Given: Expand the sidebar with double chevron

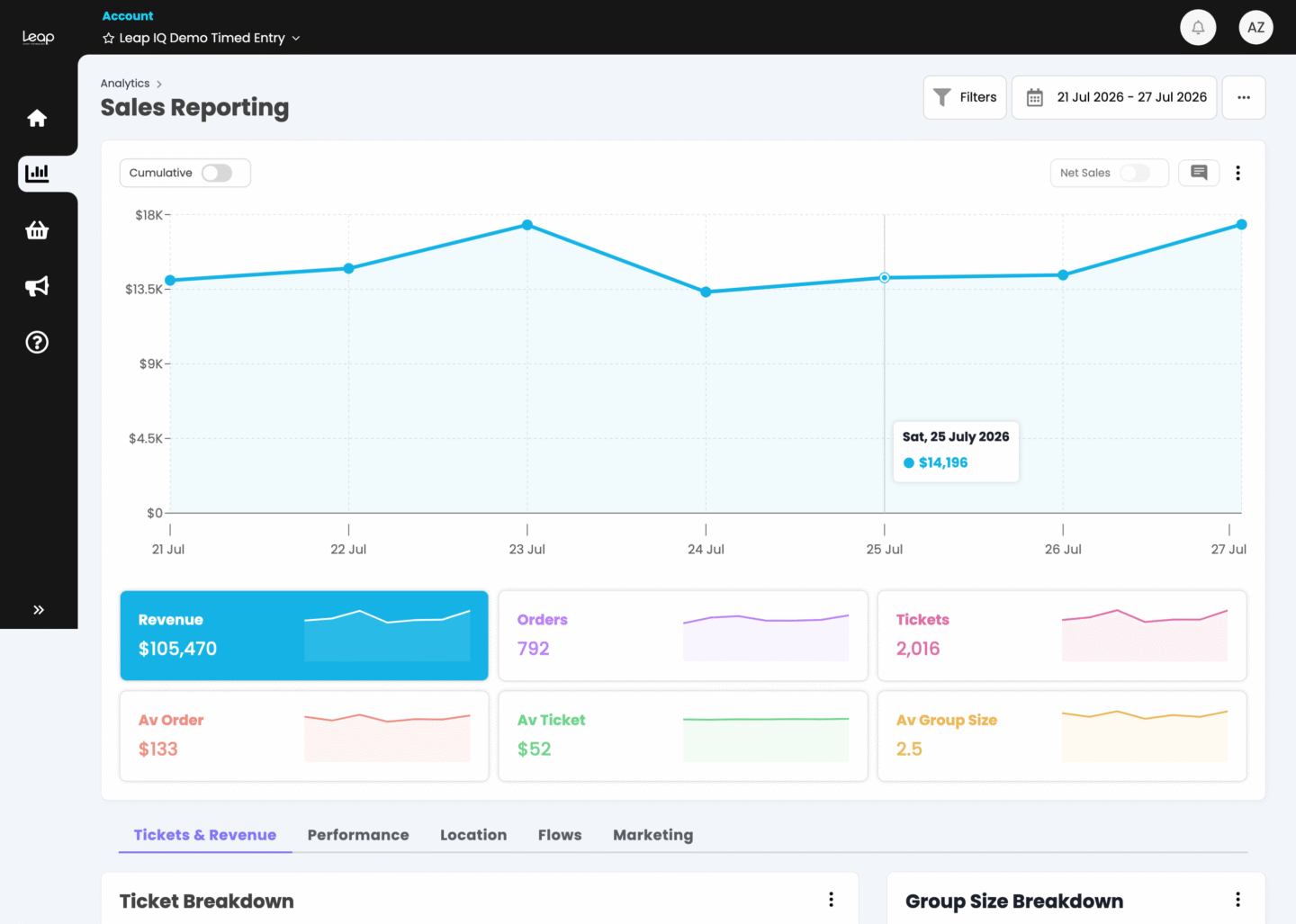Looking at the screenshot, I should [39, 609].
